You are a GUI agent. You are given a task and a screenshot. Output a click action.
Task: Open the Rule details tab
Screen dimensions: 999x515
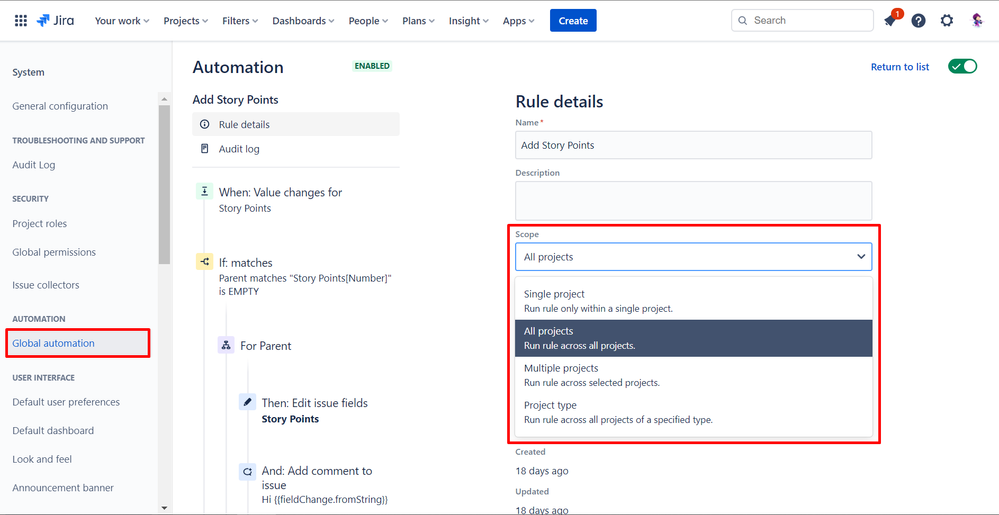point(296,124)
